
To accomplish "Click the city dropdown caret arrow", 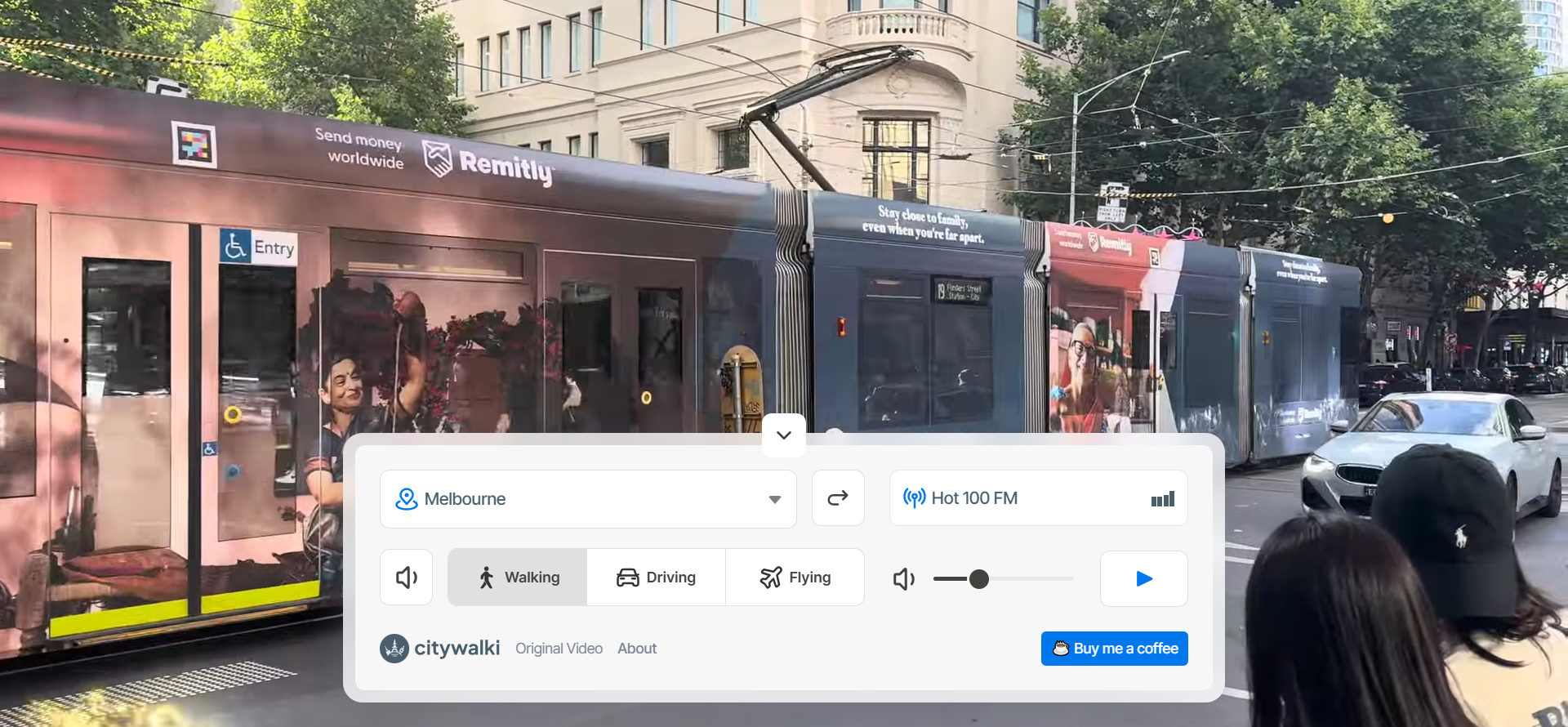I will (x=775, y=499).
